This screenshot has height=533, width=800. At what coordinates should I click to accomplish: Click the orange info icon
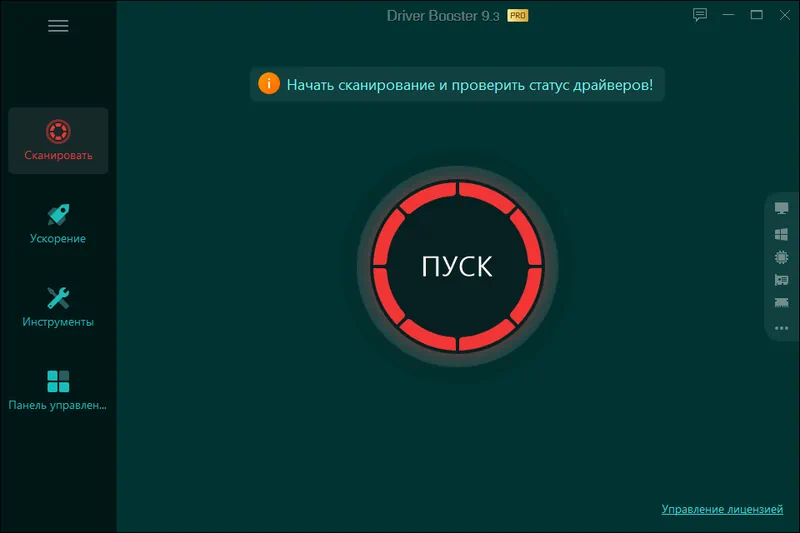pyautogui.click(x=269, y=84)
